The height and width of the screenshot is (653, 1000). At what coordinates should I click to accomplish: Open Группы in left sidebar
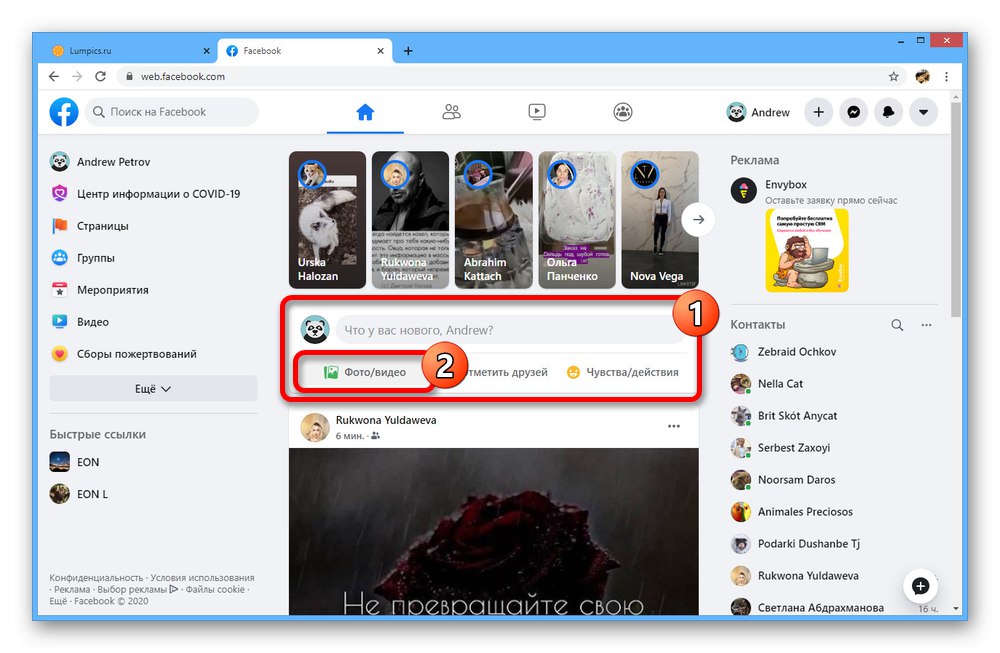point(153,258)
